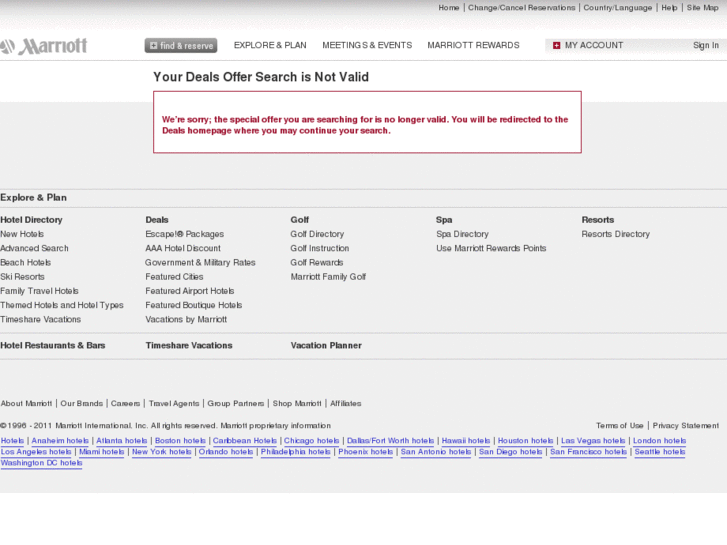
Task: Open Affiliates footer link
Action: coord(345,404)
